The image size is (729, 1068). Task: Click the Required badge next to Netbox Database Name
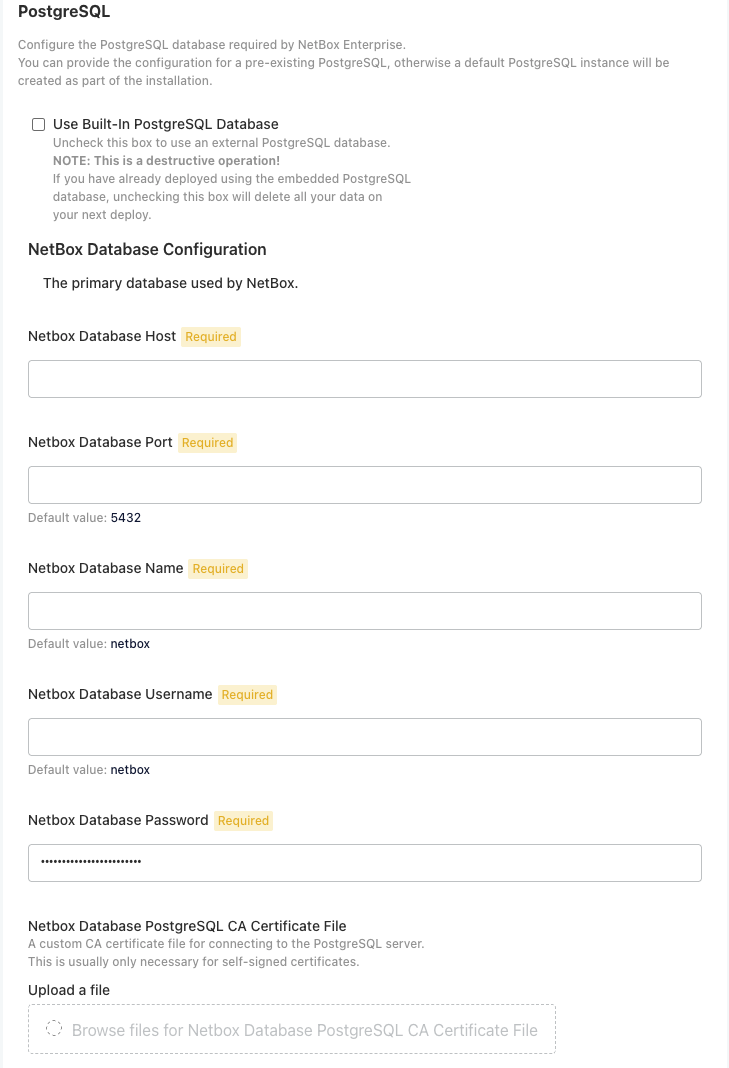tap(217, 568)
